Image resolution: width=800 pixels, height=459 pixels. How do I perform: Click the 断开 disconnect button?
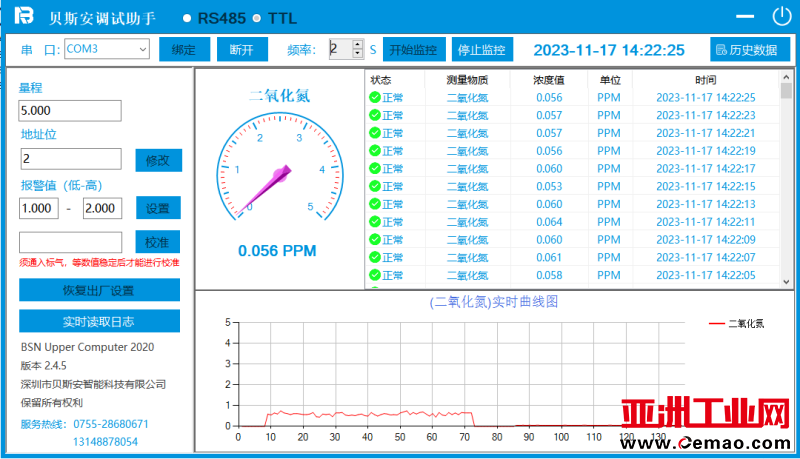coord(242,49)
